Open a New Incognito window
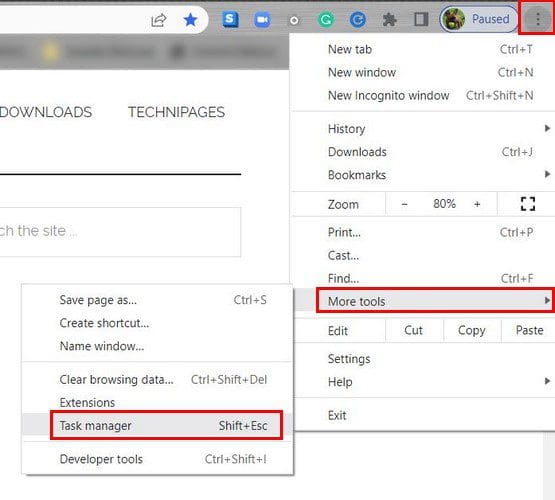The height and width of the screenshot is (500, 555). point(423,95)
